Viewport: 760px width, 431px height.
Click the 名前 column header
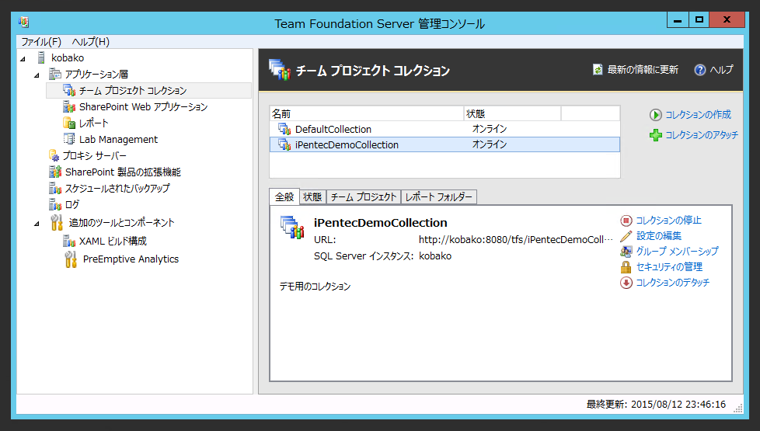click(367, 114)
